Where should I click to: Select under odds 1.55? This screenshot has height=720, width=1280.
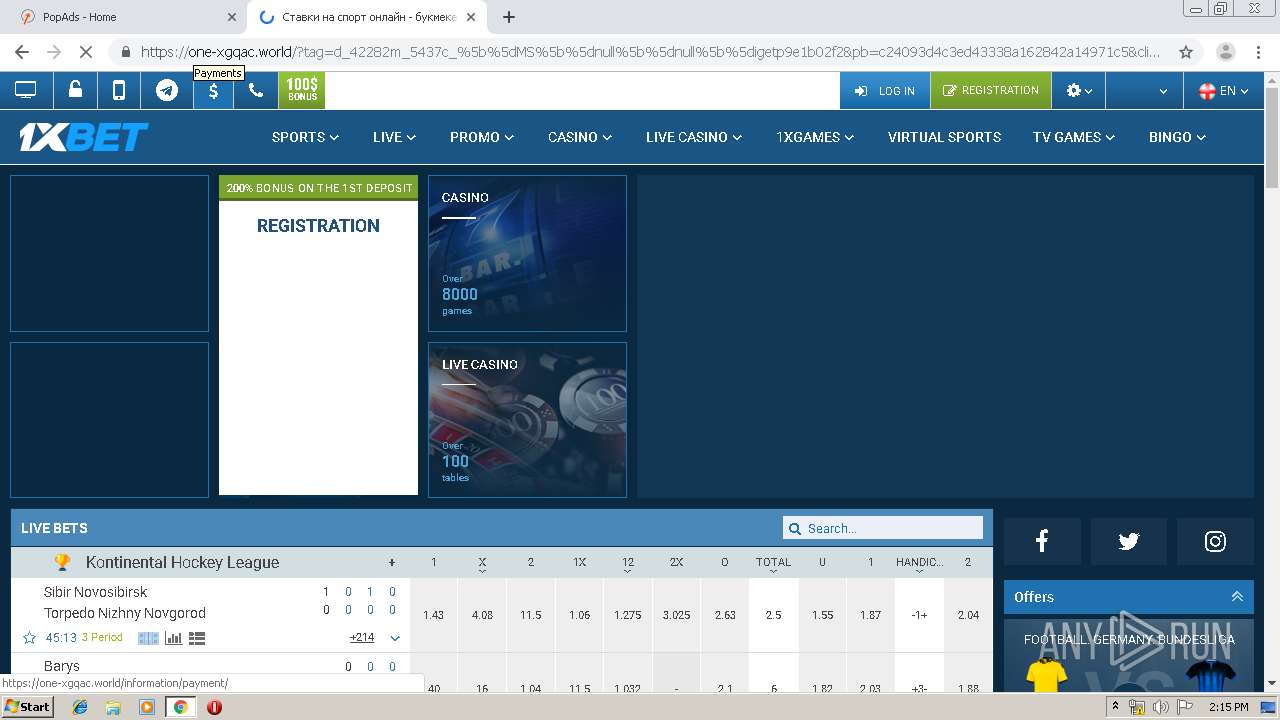[x=822, y=615]
